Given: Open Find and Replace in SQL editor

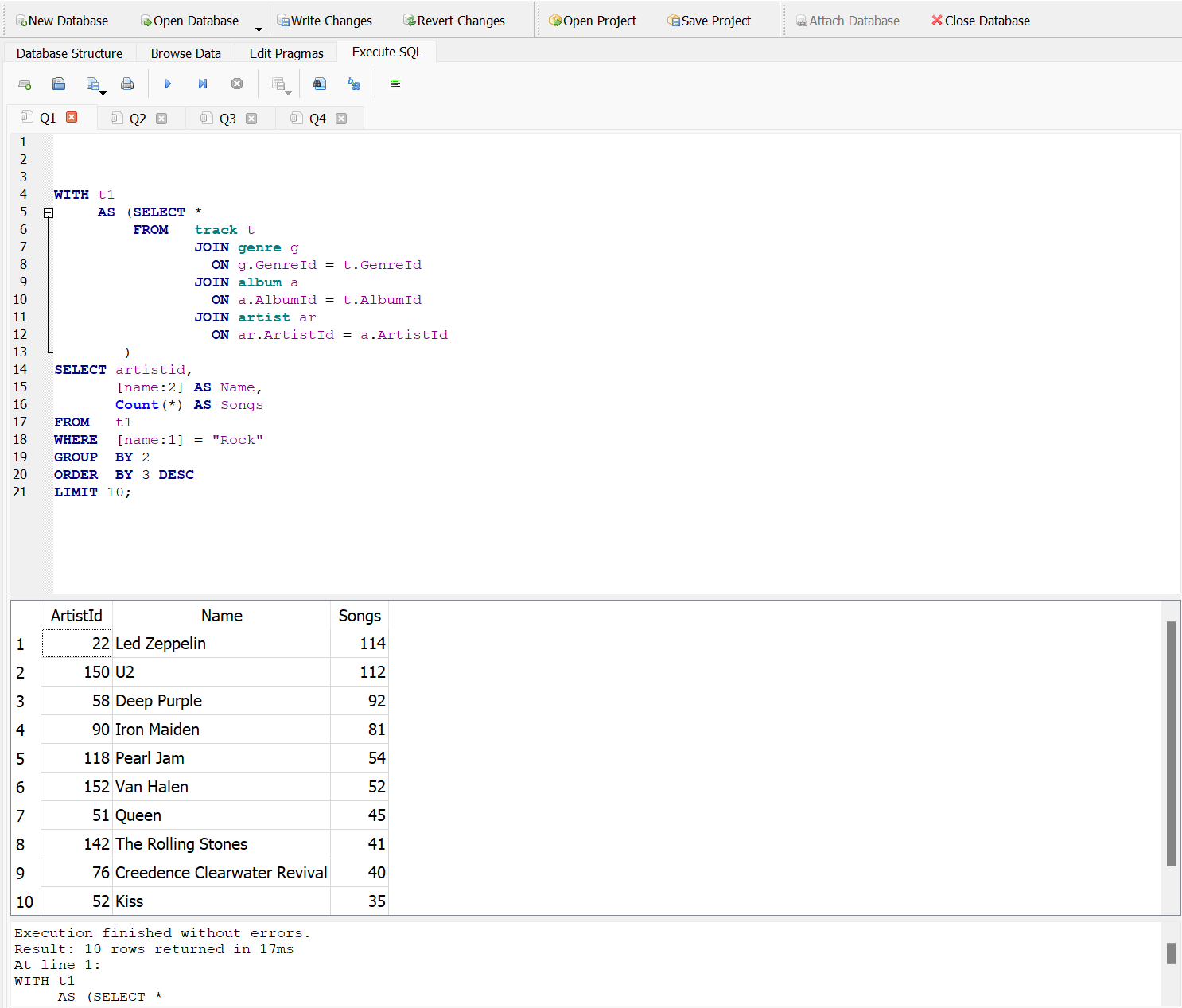Looking at the screenshot, I should click(x=354, y=84).
